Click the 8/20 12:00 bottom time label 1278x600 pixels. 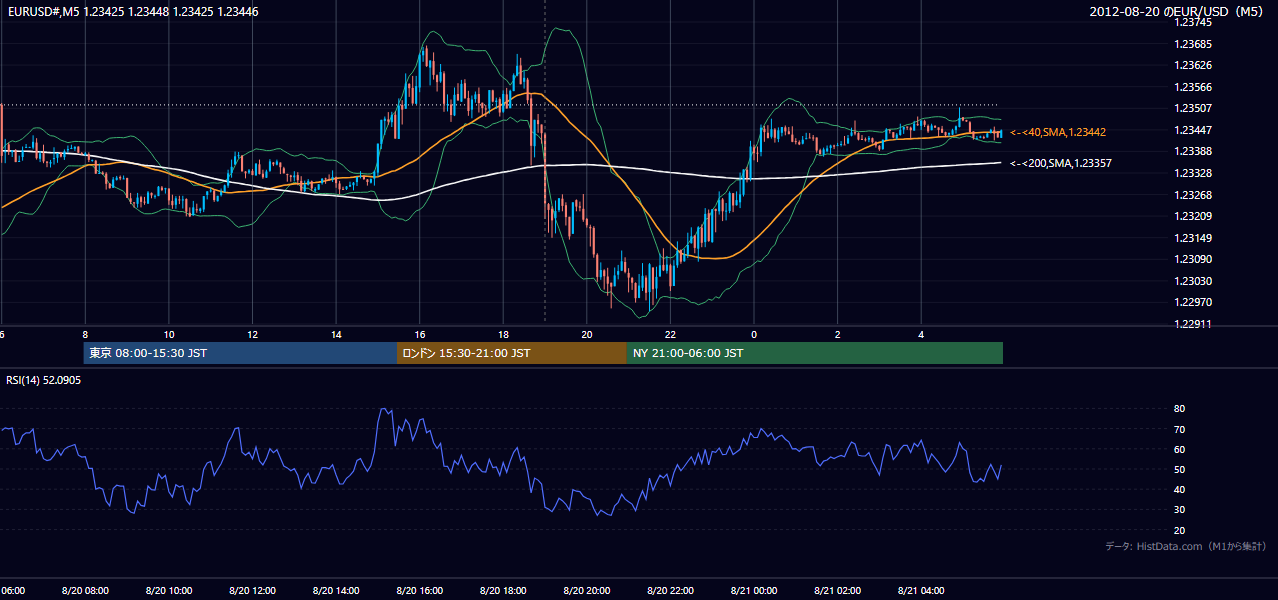252,591
